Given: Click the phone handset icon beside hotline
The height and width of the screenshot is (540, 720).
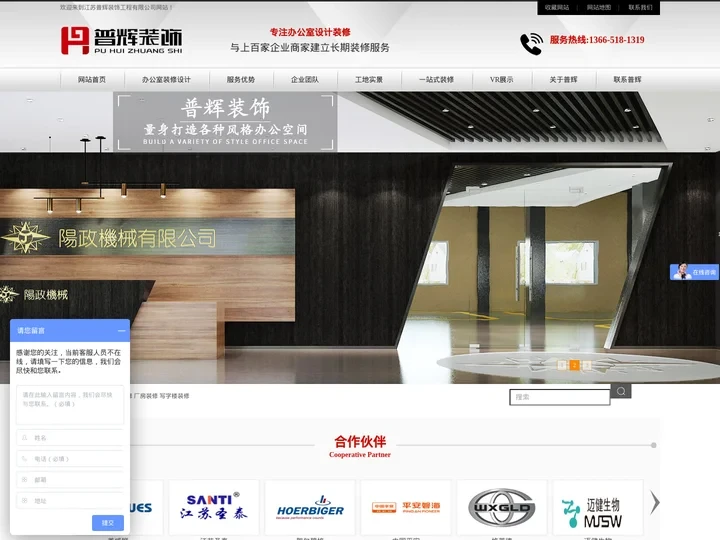Looking at the screenshot, I should [531, 44].
